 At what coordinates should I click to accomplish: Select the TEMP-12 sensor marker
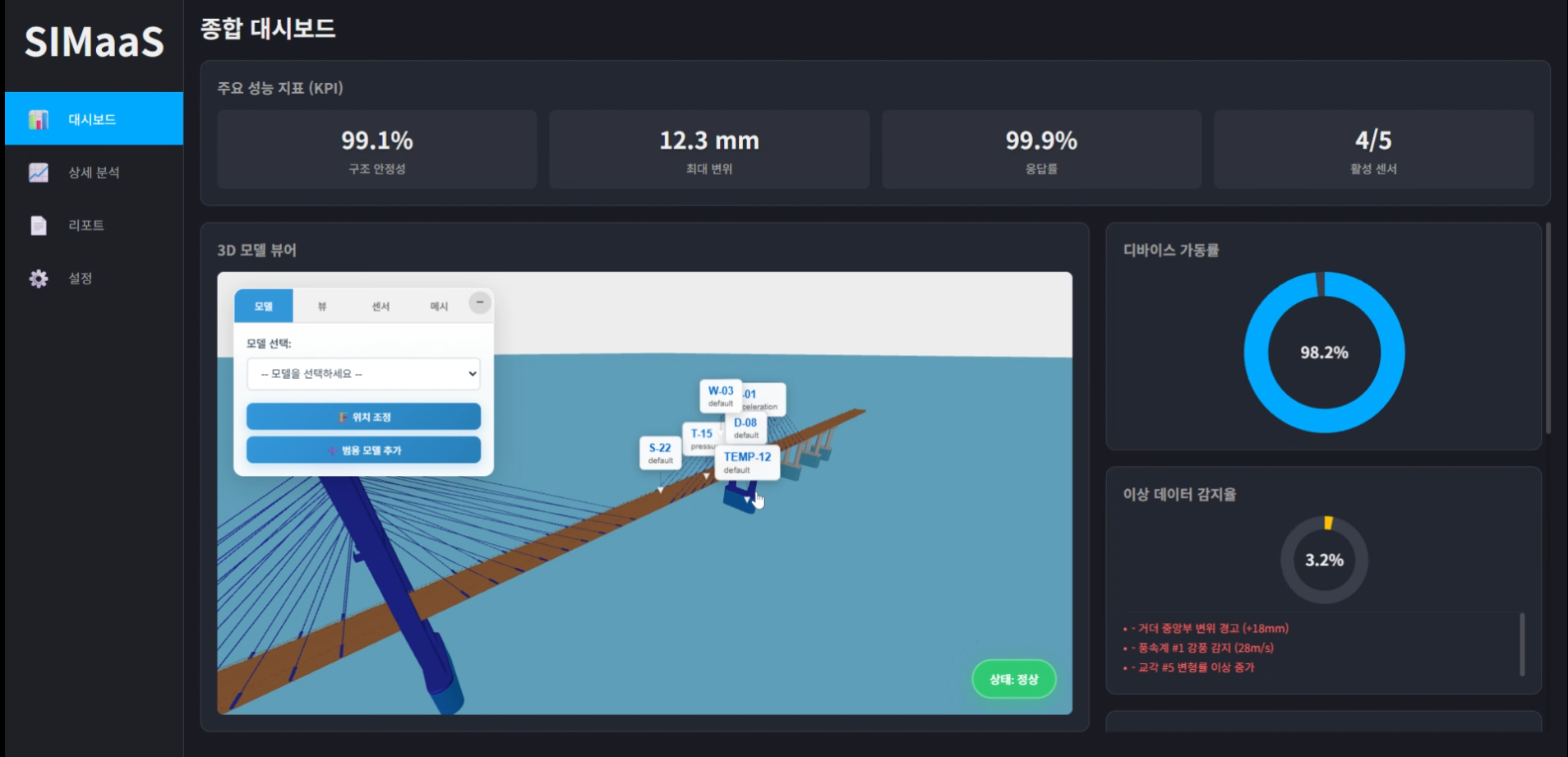(747, 462)
